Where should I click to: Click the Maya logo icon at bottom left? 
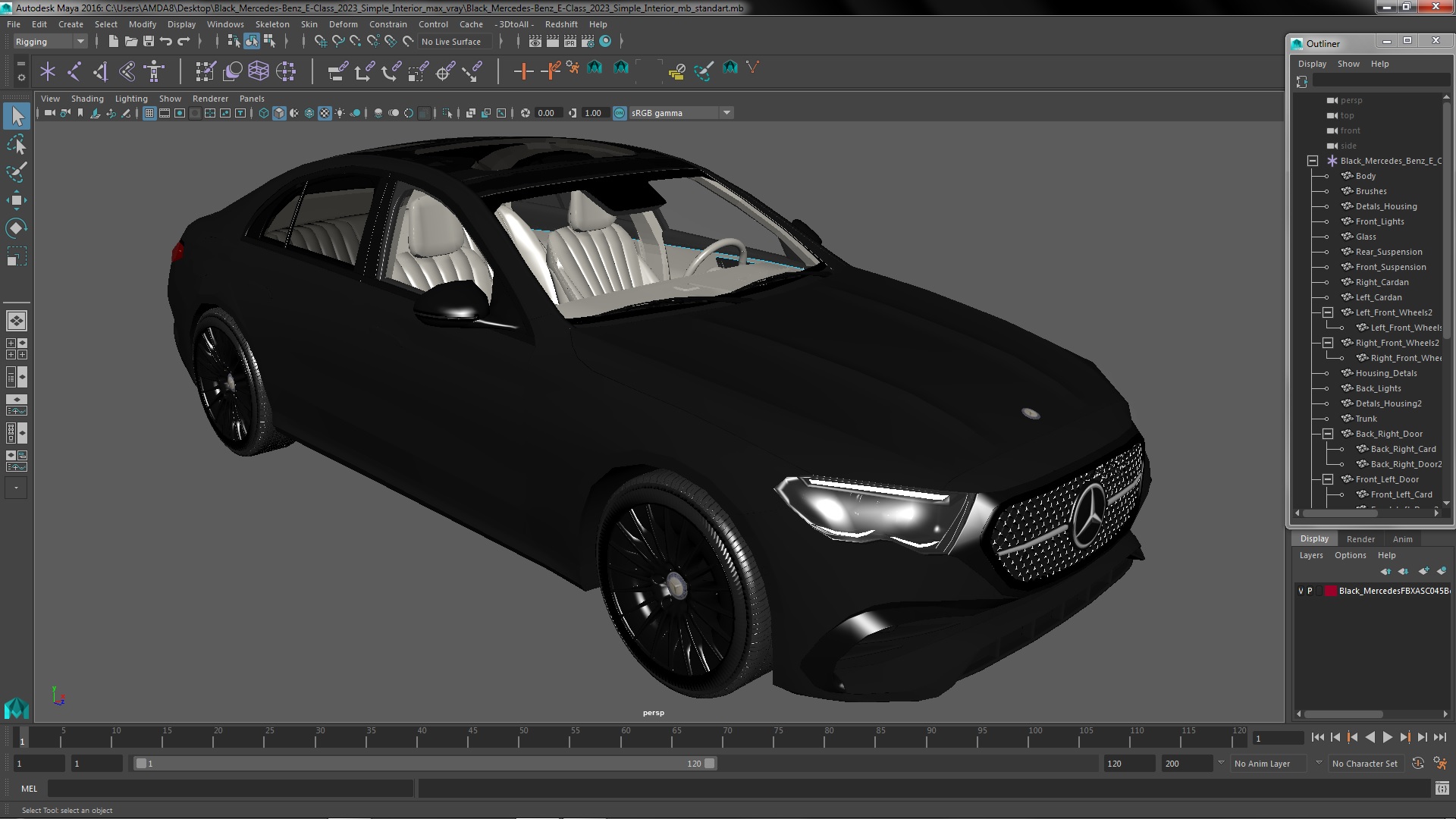[x=16, y=708]
